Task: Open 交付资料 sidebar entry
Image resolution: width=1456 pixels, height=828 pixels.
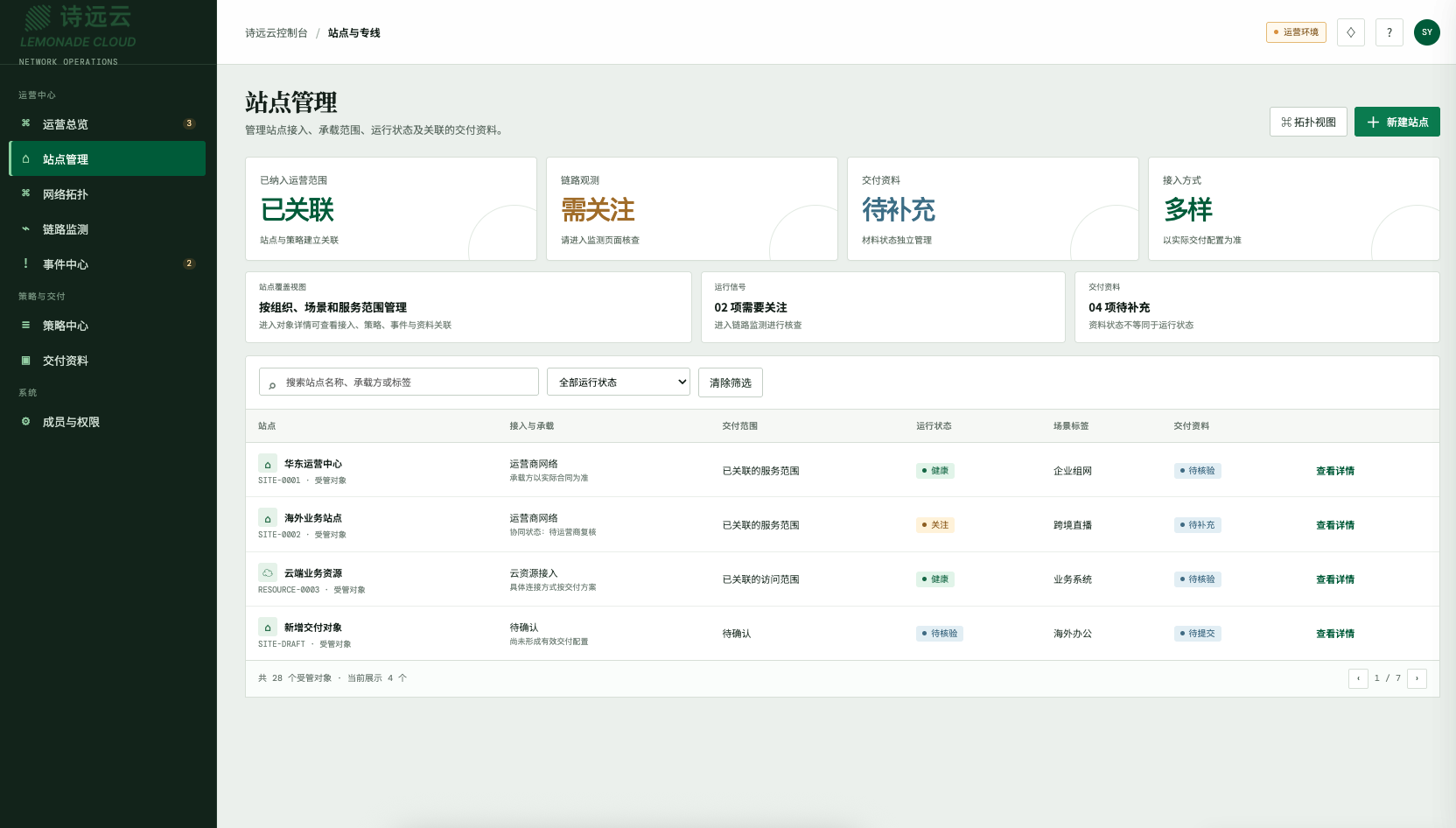Action: point(108,361)
